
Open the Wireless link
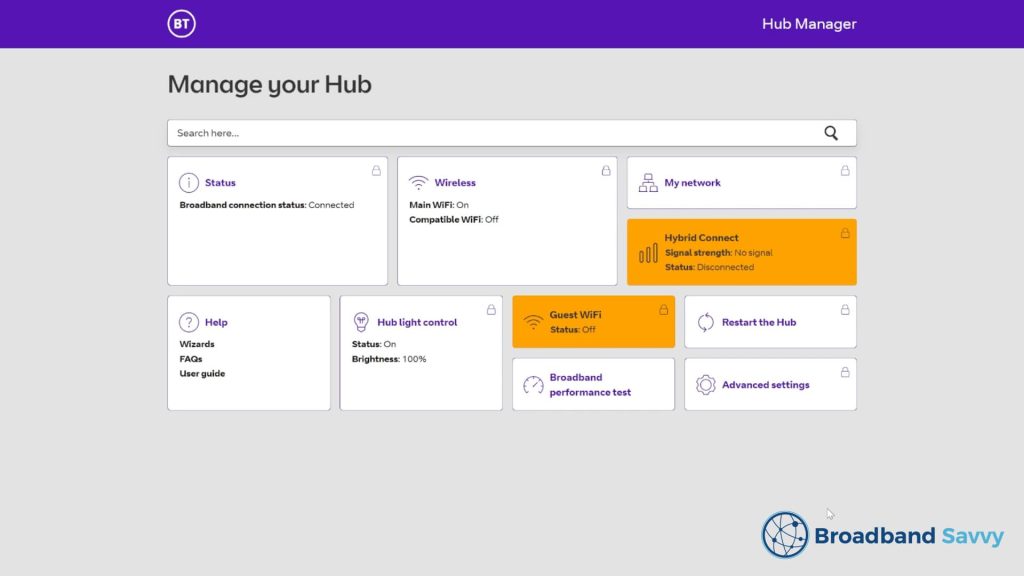click(x=455, y=183)
